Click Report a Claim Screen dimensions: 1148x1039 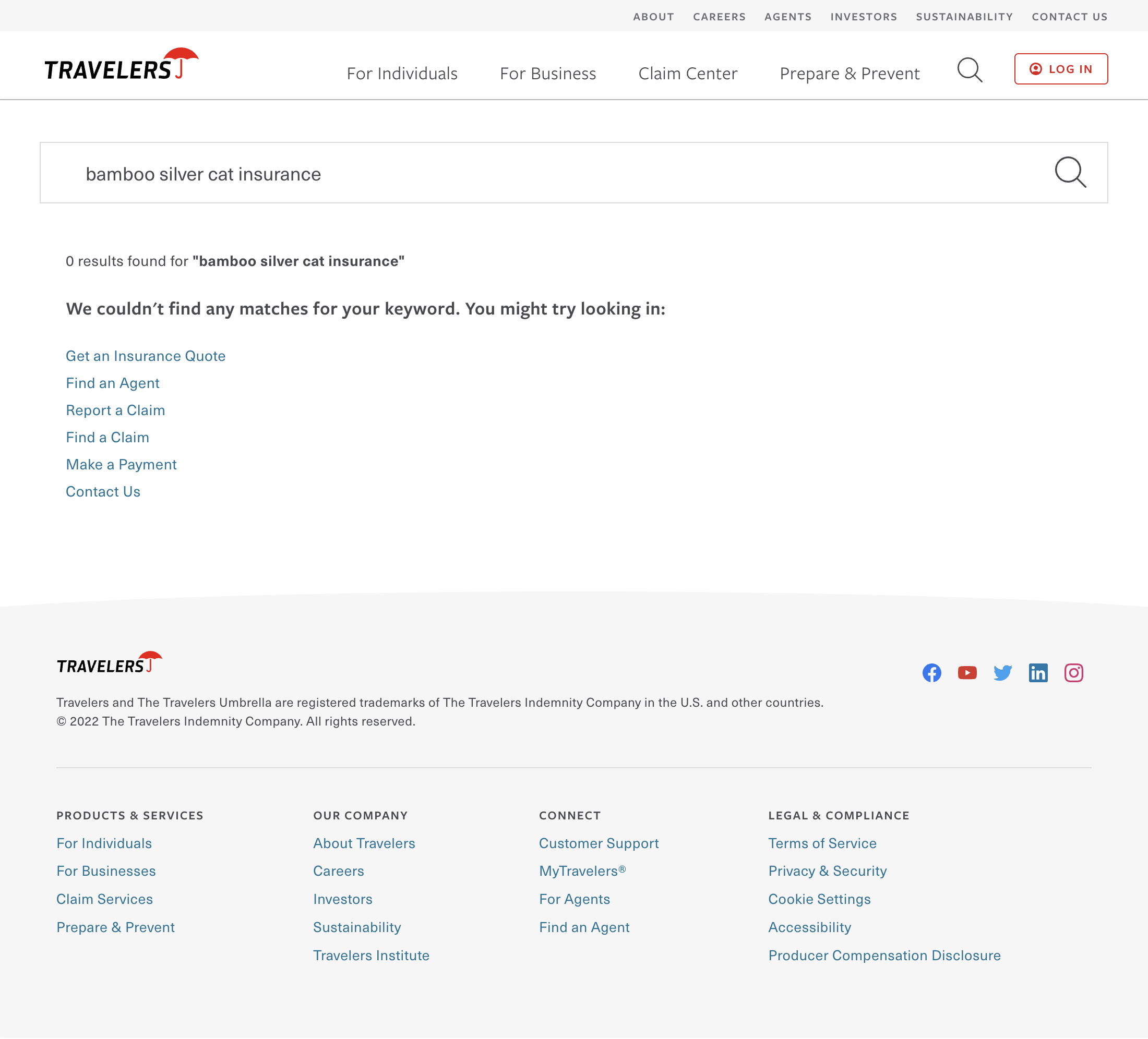click(x=116, y=410)
